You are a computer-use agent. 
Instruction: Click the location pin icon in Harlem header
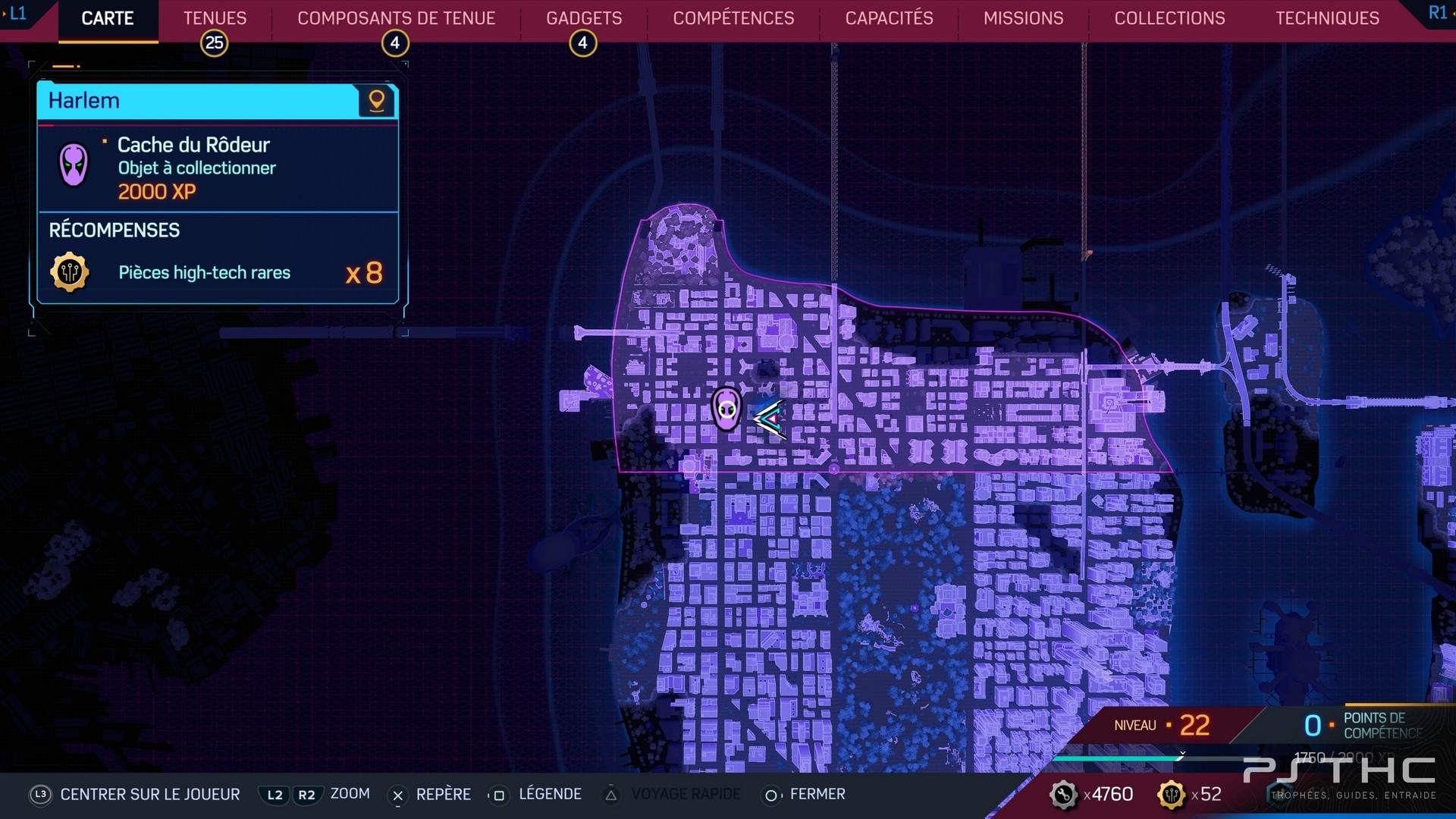click(376, 100)
